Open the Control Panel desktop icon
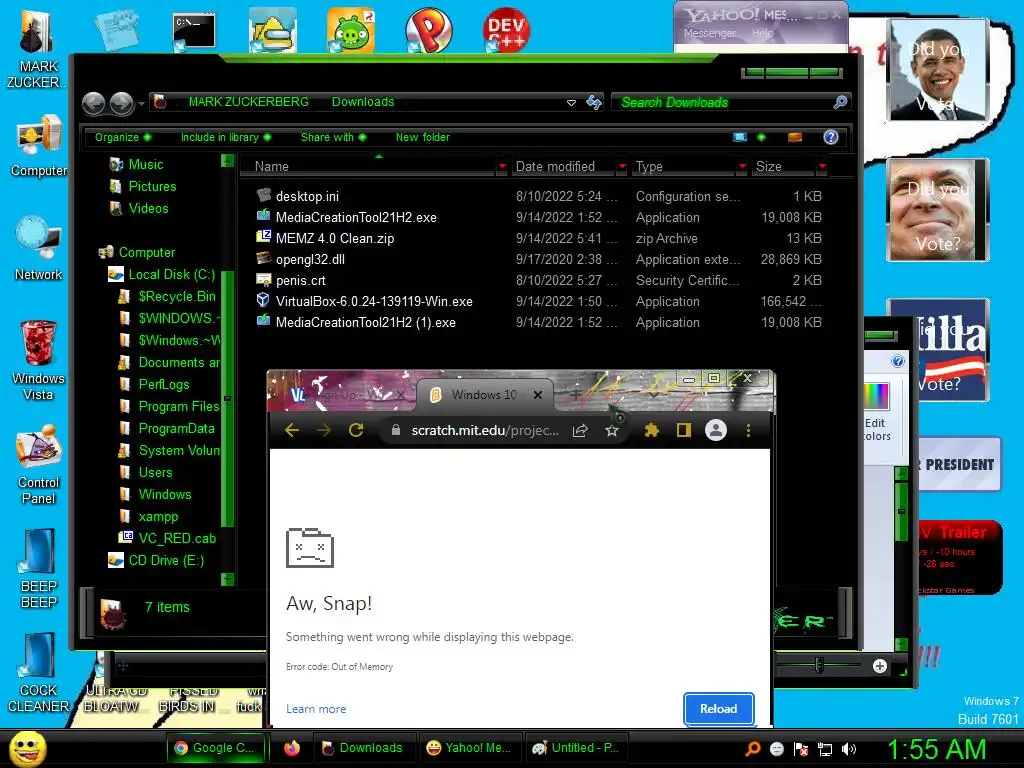1024x768 pixels. [x=38, y=465]
